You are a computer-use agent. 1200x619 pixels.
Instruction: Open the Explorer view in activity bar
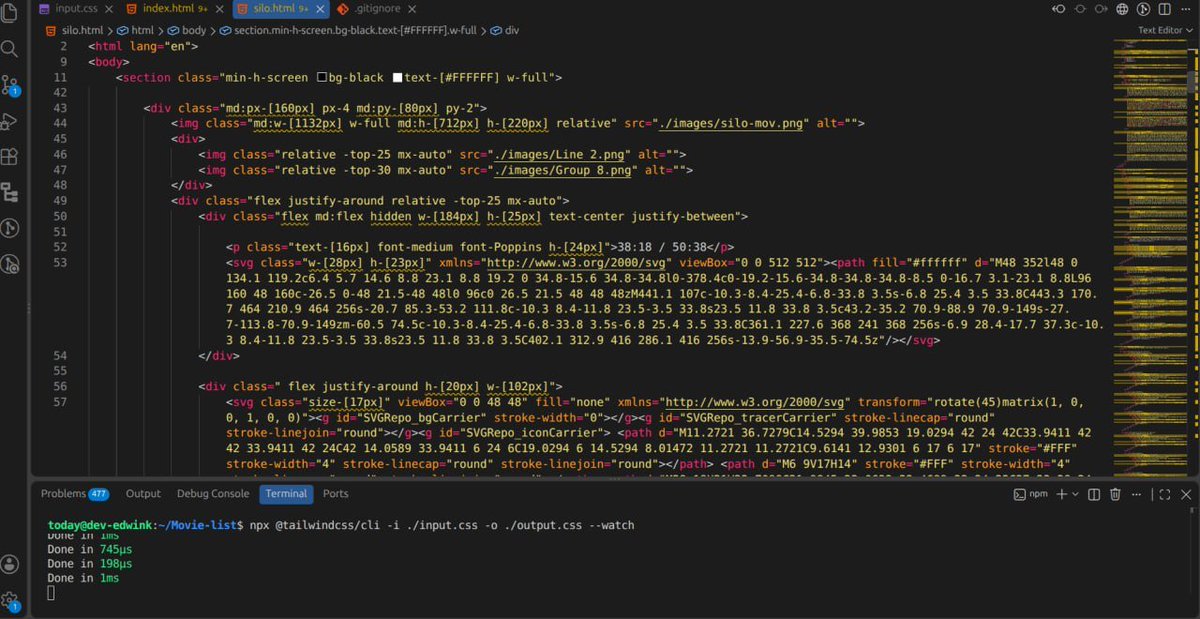pos(9,12)
